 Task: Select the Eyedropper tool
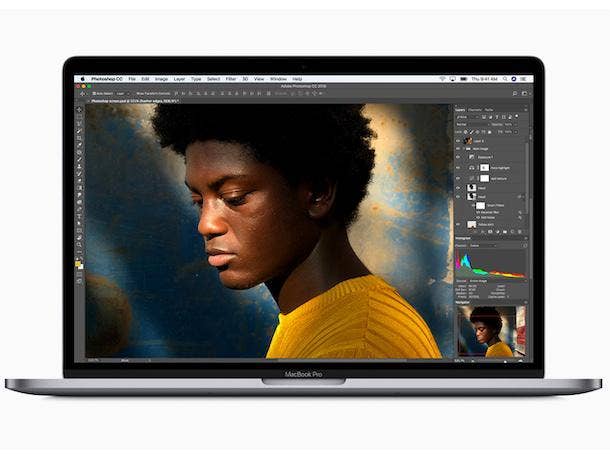(x=79, y=145)
